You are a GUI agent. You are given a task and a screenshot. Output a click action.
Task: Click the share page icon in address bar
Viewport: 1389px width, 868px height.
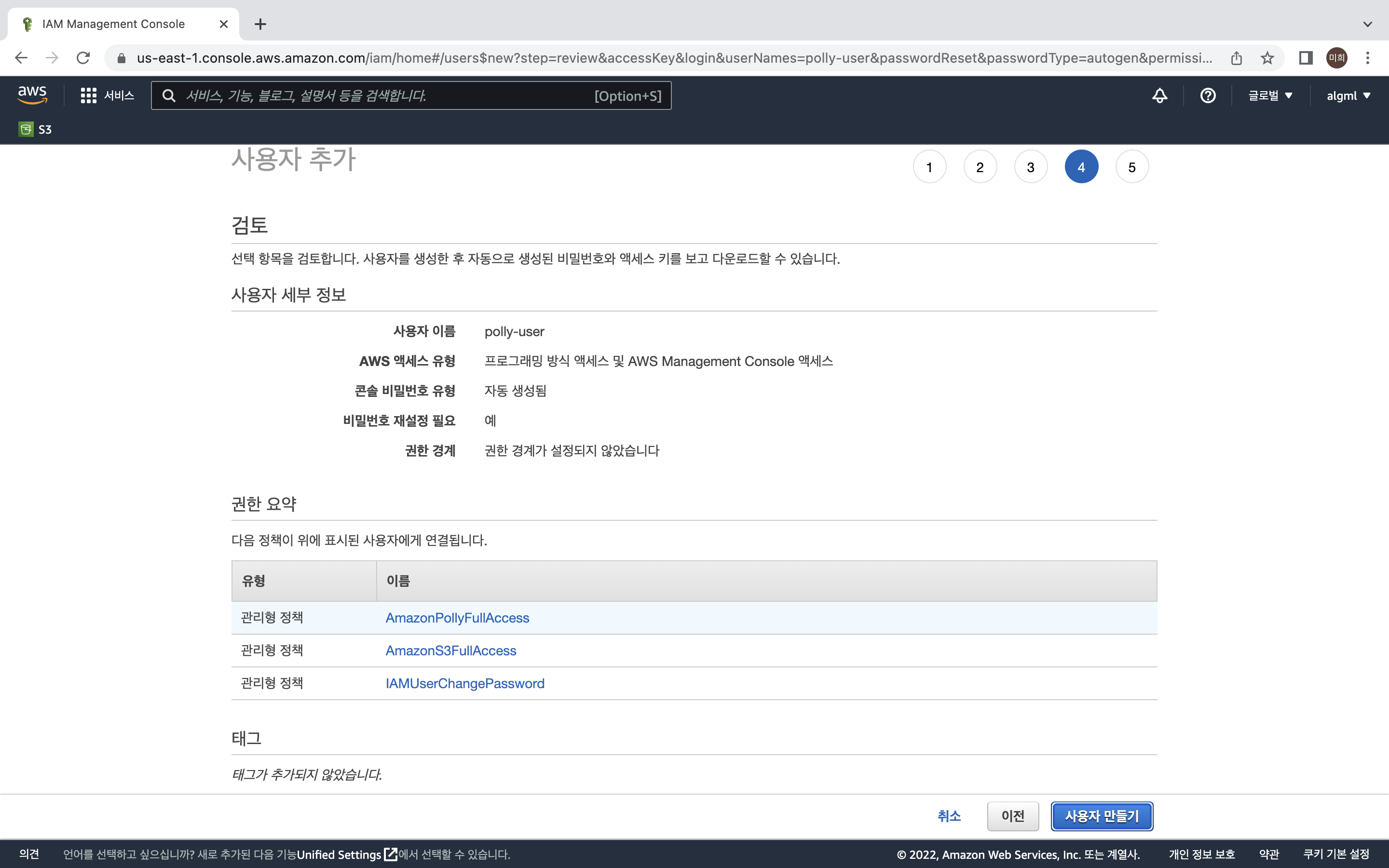pos(1236,57)
